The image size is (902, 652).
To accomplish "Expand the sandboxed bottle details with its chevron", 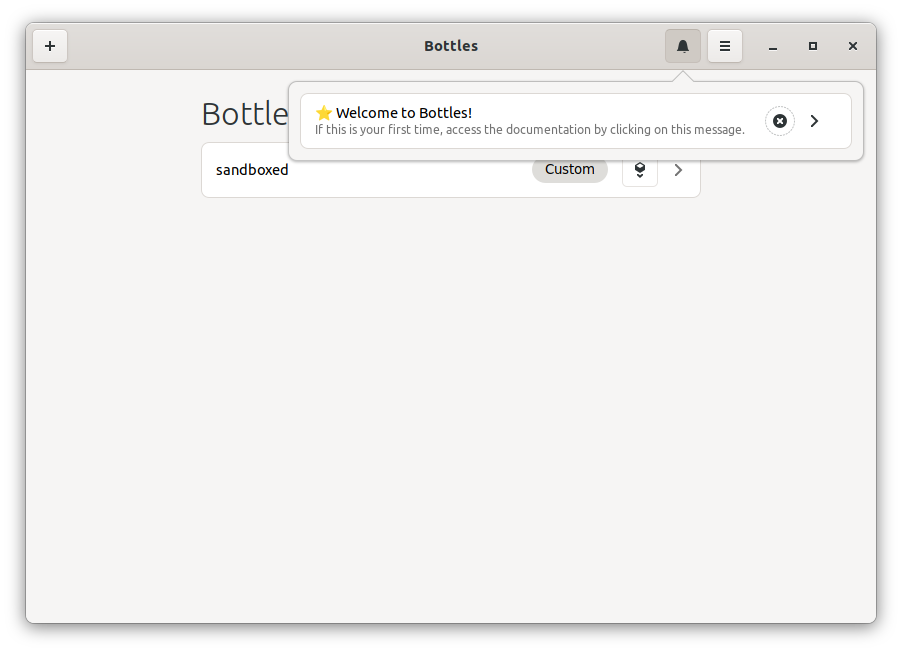I will 677,169.
